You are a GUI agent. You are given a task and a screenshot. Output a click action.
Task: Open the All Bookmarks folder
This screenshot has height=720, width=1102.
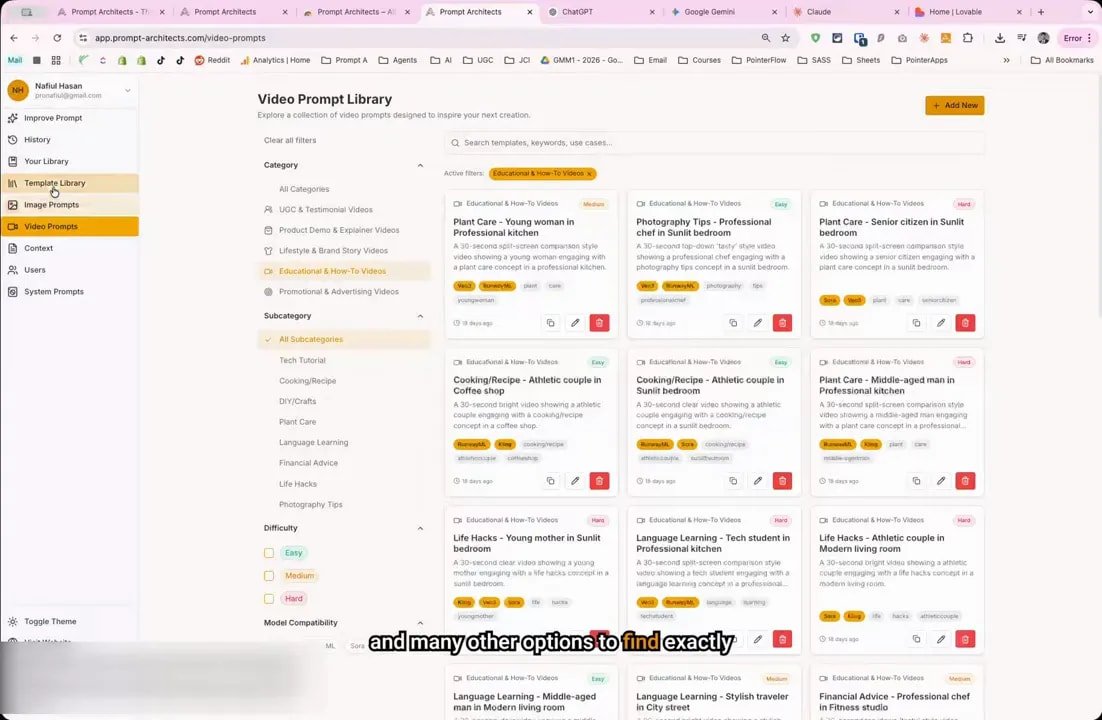tap(1061, 60)
